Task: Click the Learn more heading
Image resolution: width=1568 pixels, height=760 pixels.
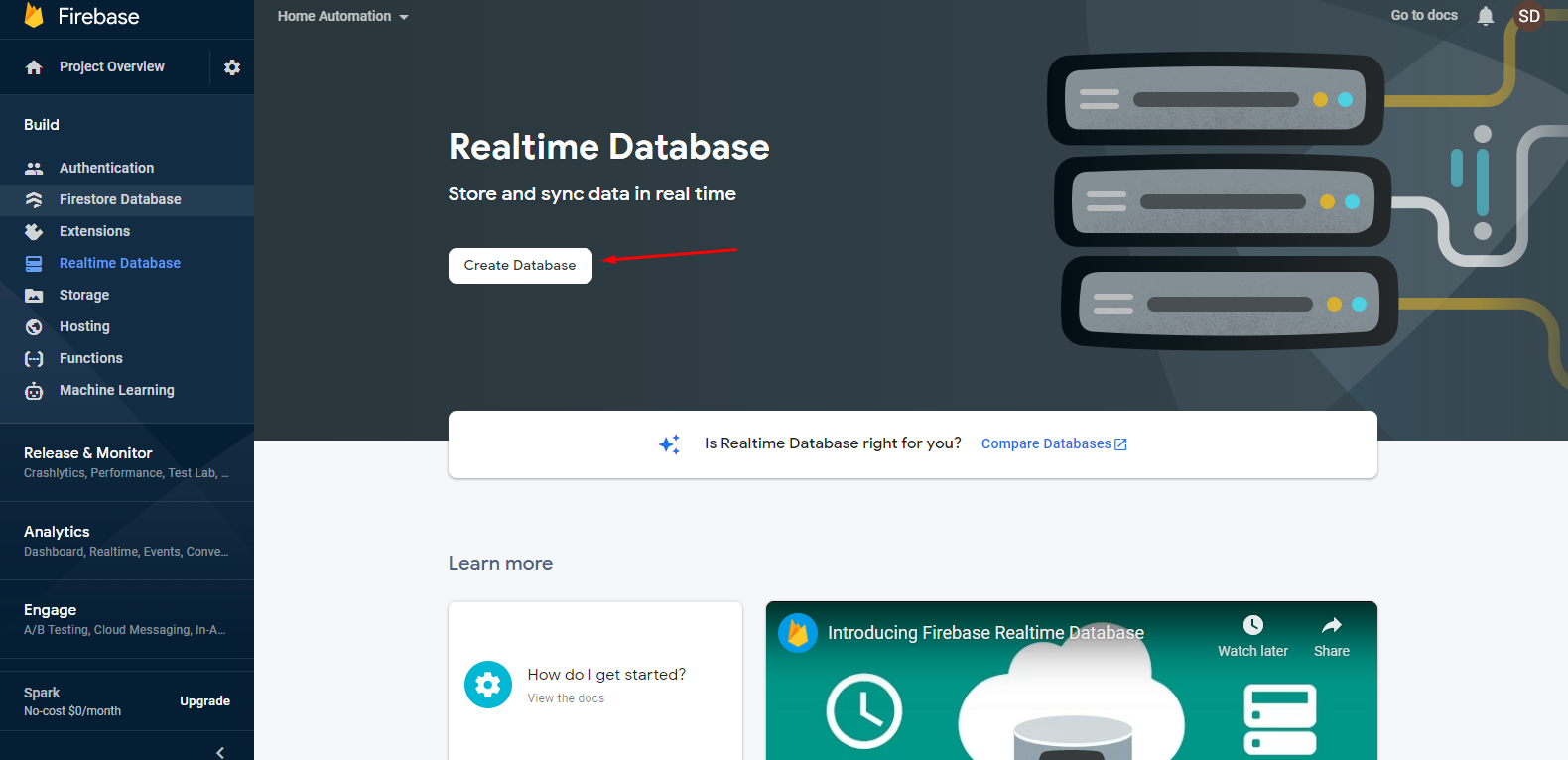Action: 500,564
